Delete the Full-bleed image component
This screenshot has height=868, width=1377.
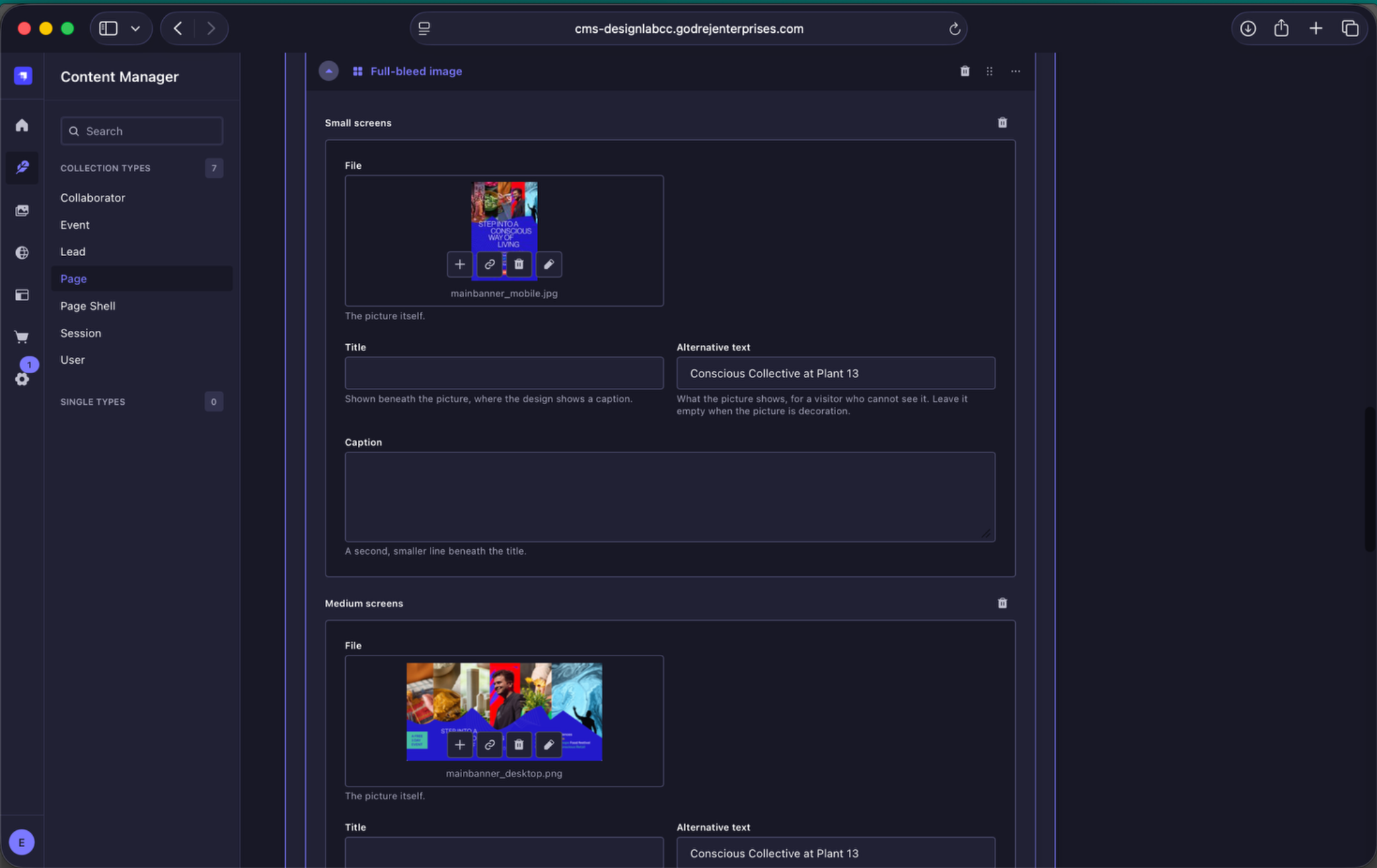[965, 71]
